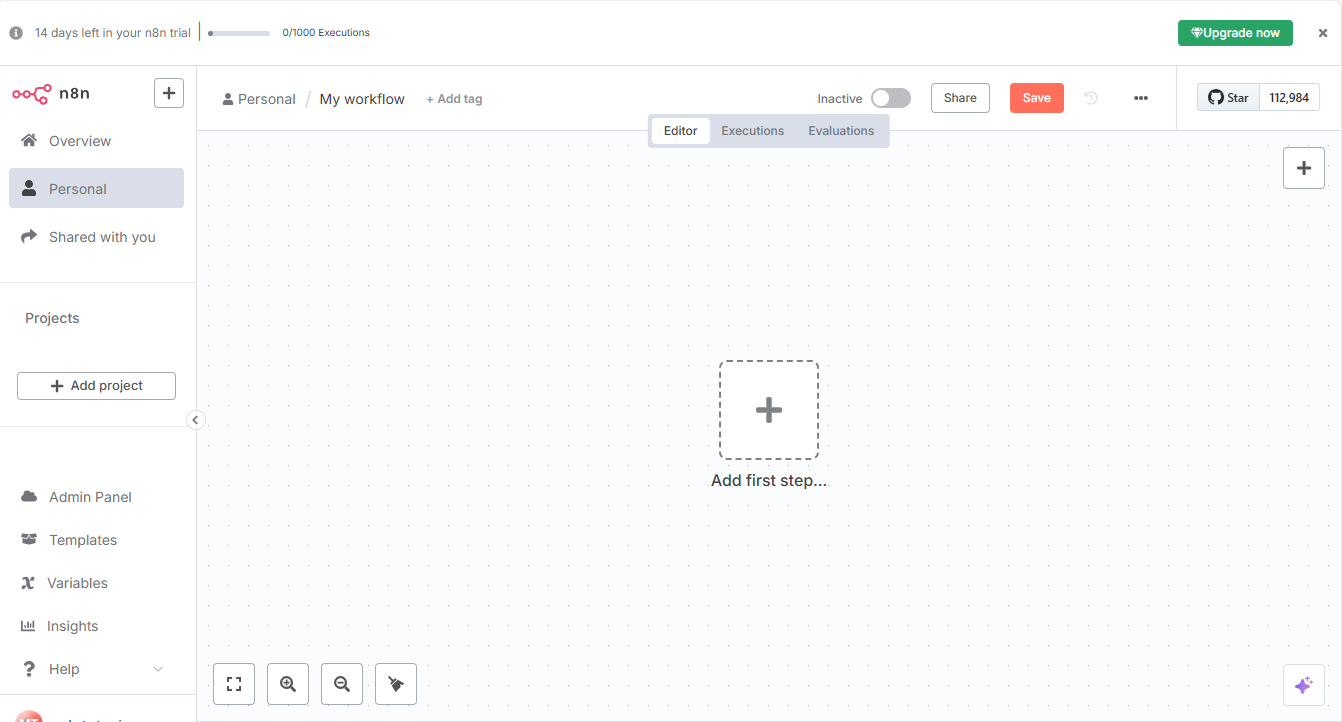The width and height of the screenshot is (1342, 722).
Task: Click the Add project button
Action: click(96, 386)
